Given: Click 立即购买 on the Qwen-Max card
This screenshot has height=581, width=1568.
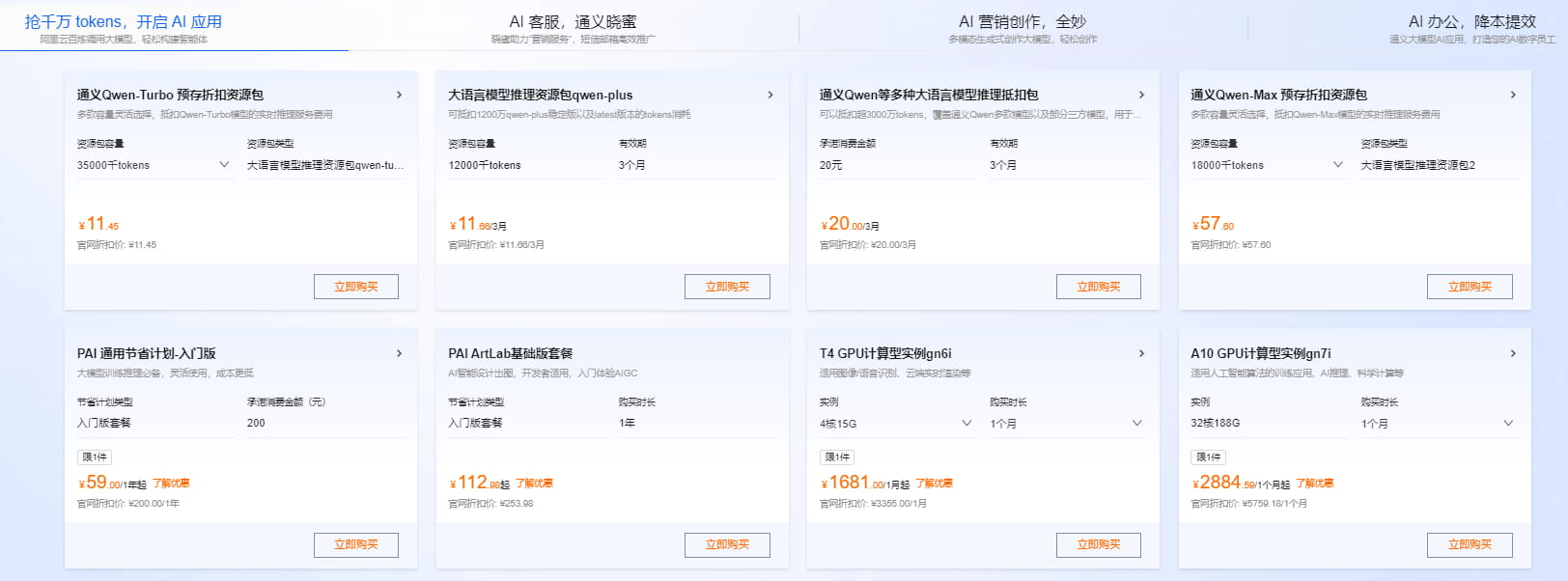Looking at the screenshot, I should coord(1470,287).
